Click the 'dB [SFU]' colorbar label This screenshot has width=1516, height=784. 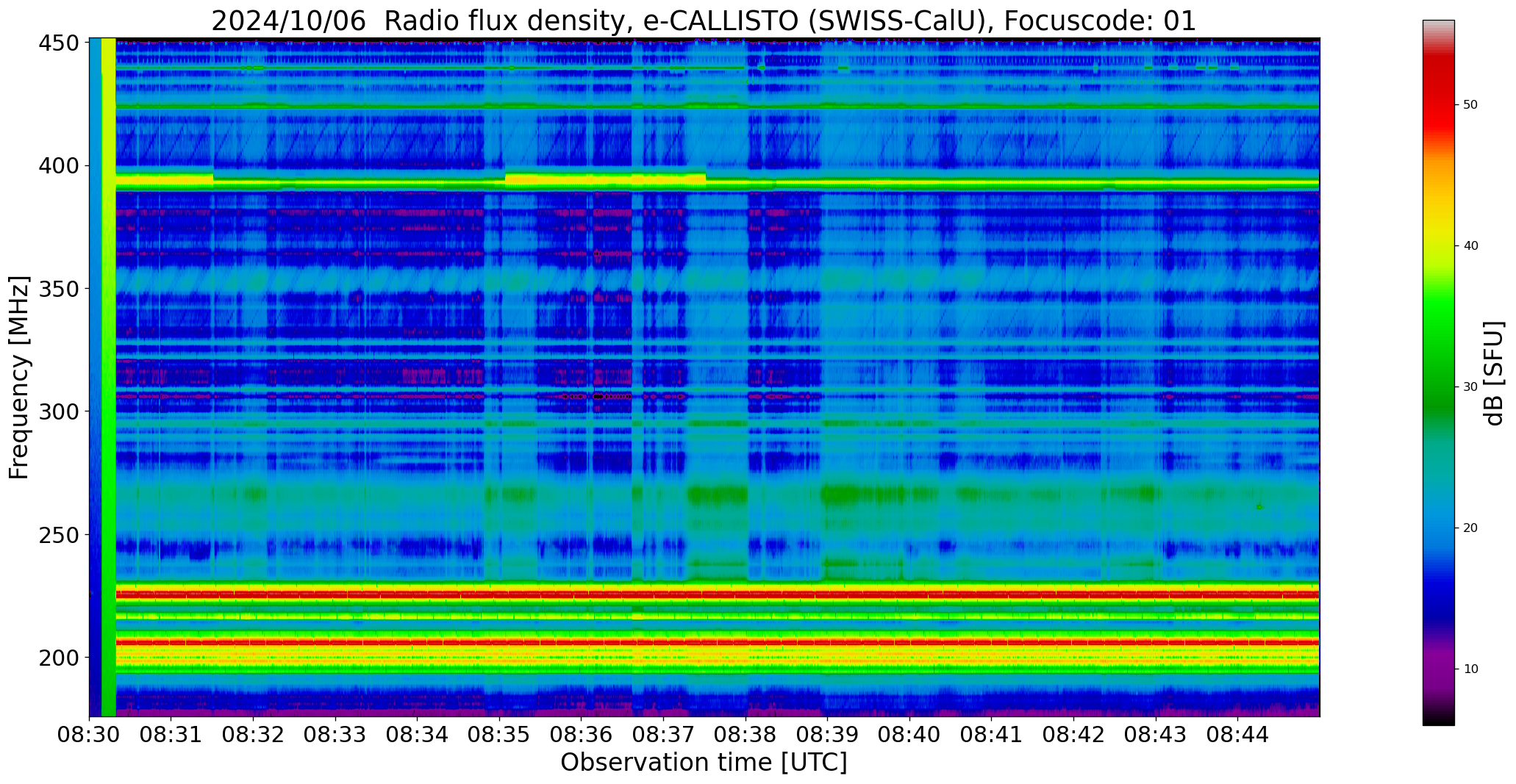[1494, 373]
